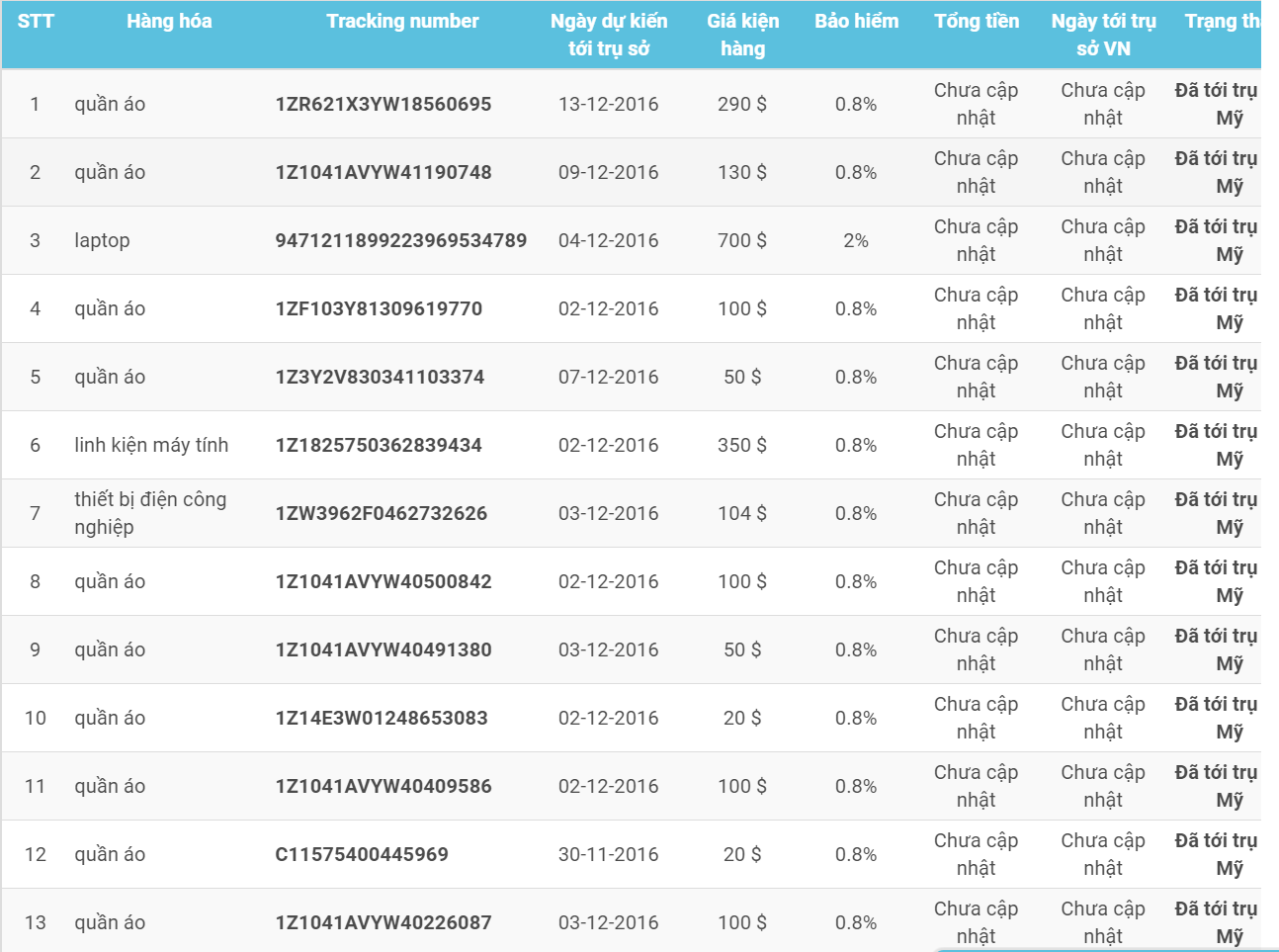Click the Tổng tiền column header
Viewport: 1279px width, 952px height.
[x=977, y=21]
